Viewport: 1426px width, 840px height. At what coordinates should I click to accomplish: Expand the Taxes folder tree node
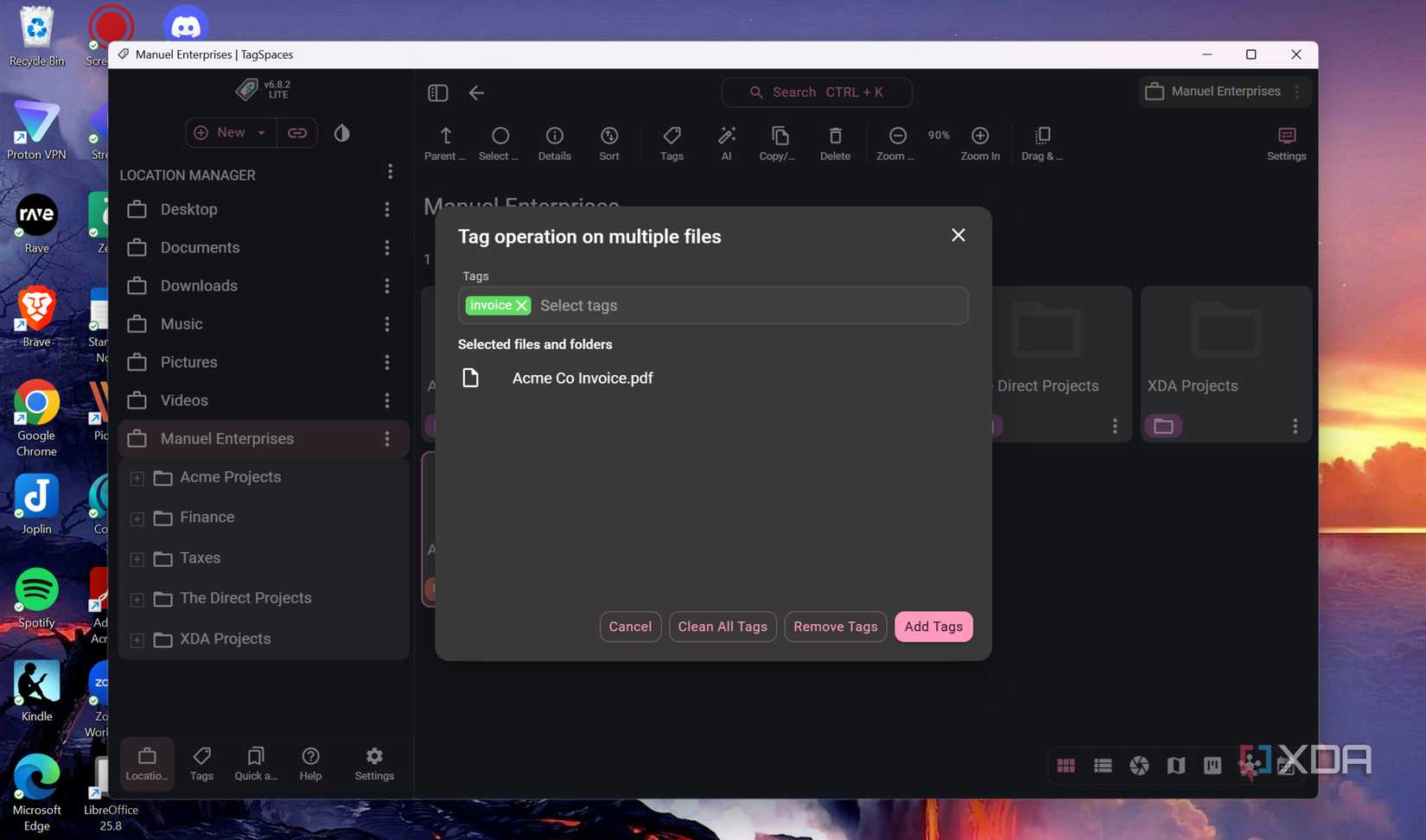pyautogui.click(x=137, y=559)
